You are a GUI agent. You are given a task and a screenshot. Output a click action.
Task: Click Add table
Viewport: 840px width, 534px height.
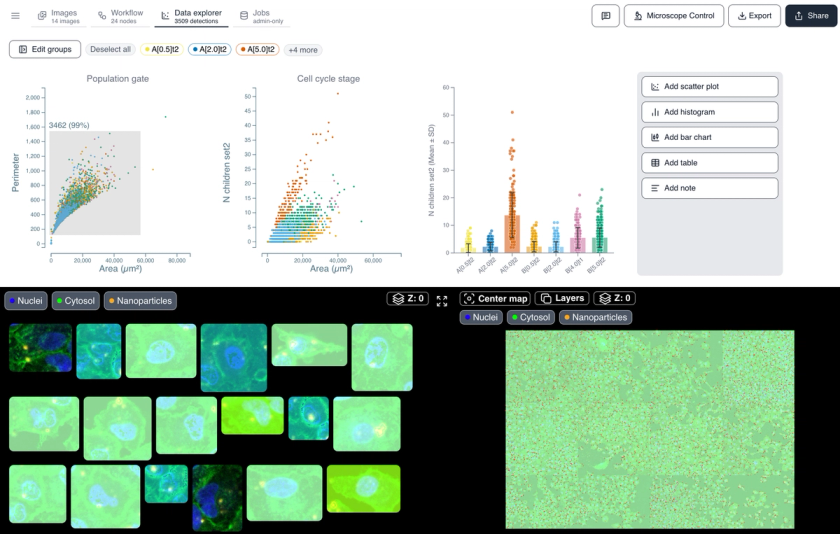coord(710,163)
